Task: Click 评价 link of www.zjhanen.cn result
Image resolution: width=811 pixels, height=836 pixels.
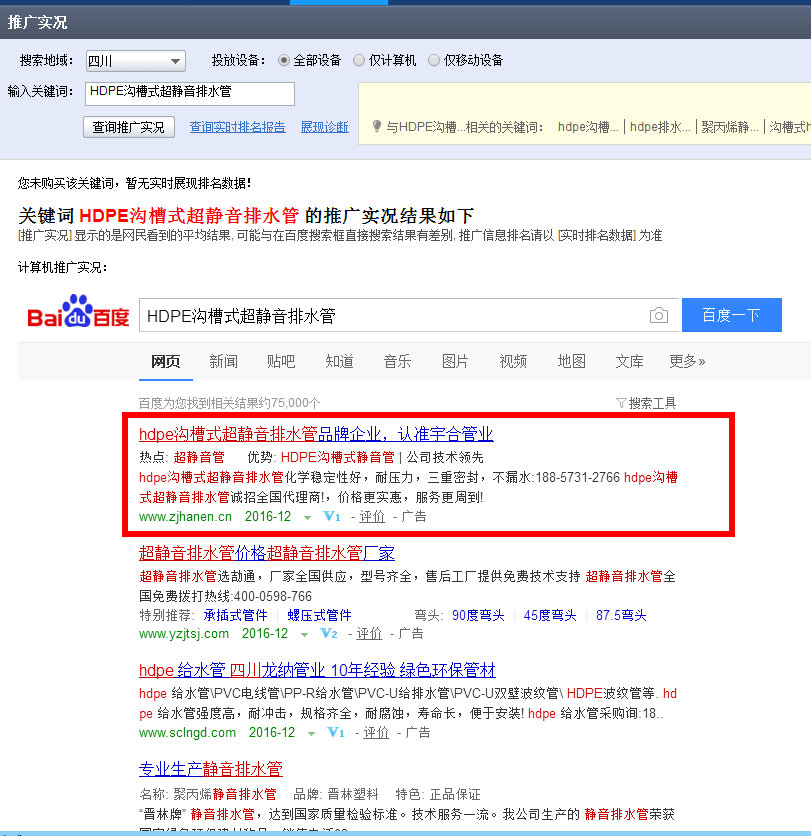Action: [372, 516]
